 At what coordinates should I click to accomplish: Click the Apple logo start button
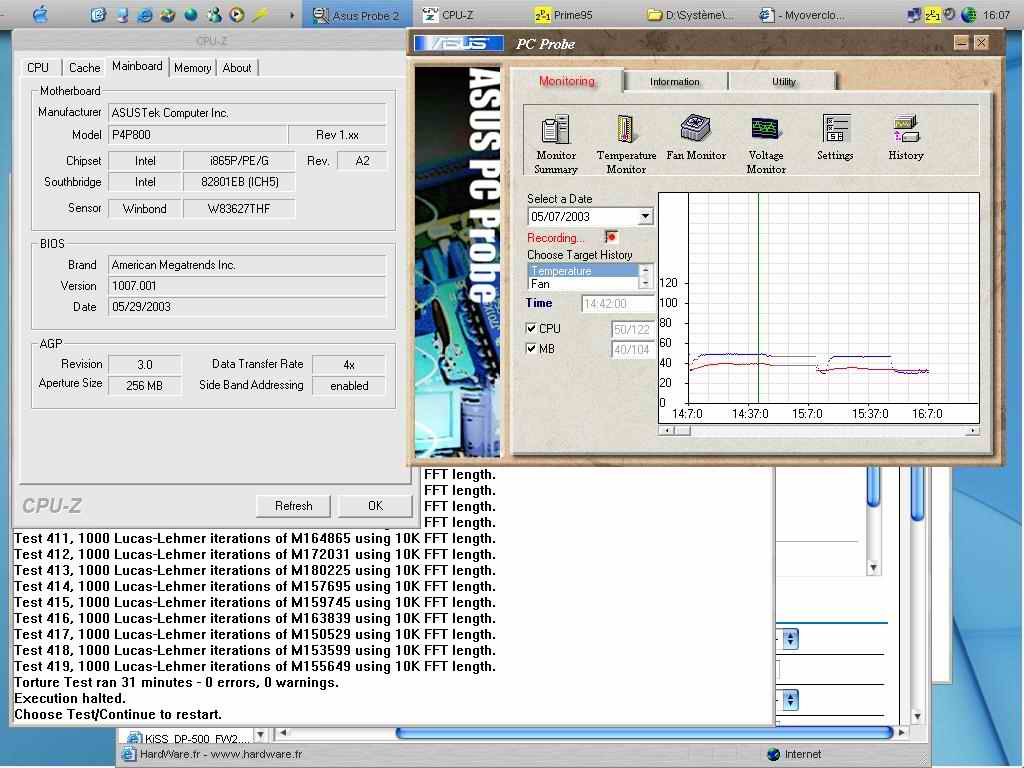click(x=40, y=14)
